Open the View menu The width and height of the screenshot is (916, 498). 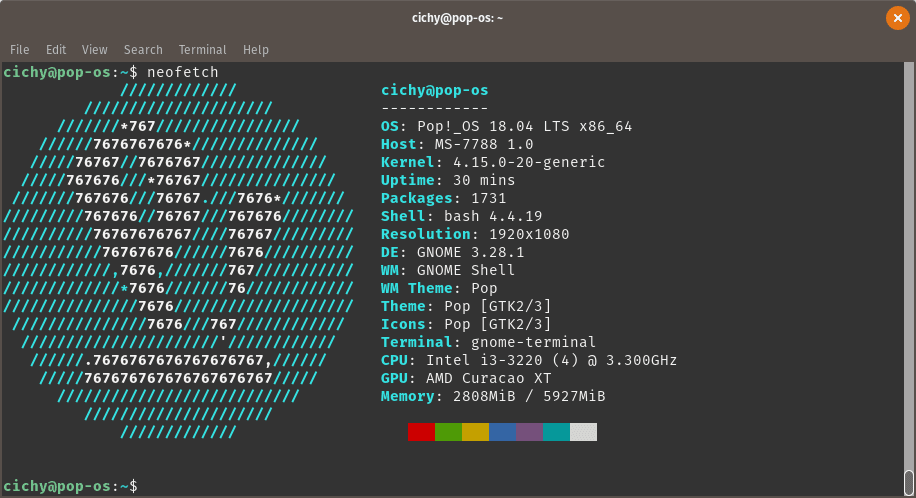pos(95,50)
